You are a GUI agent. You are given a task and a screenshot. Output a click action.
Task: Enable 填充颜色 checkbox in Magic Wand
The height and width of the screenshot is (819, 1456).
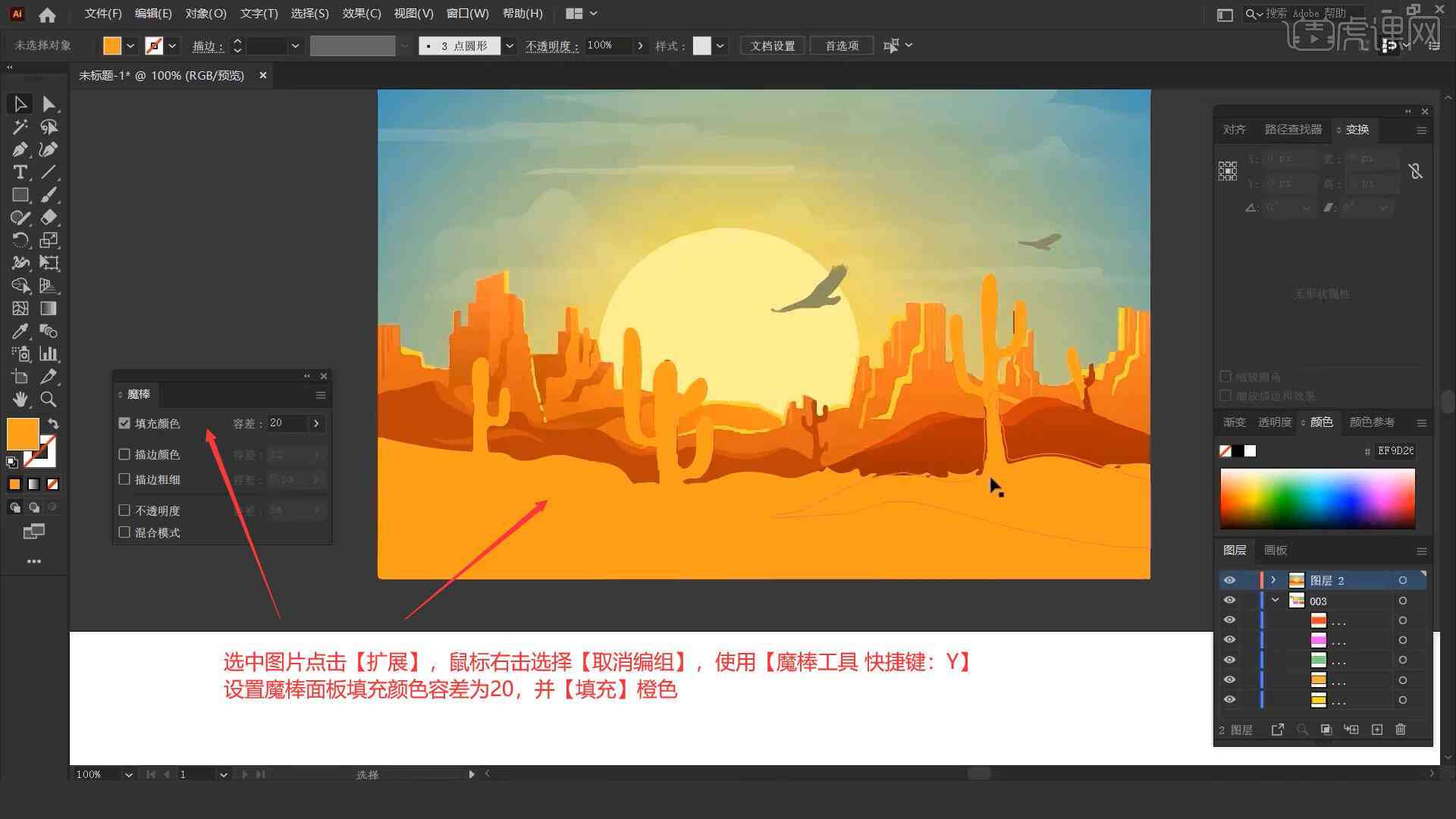point(126,423)
